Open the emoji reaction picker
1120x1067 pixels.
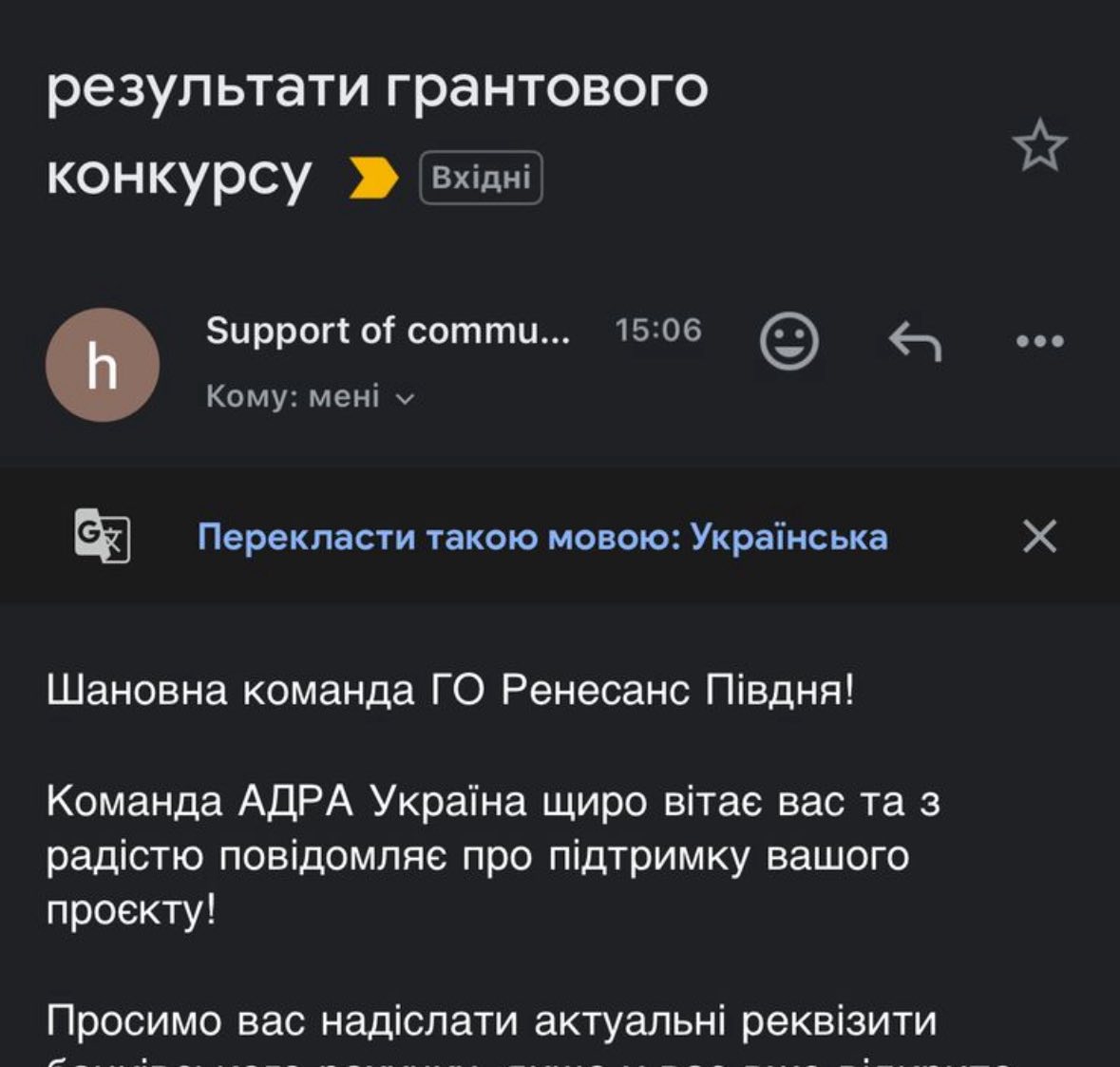(x=788, y=340)
